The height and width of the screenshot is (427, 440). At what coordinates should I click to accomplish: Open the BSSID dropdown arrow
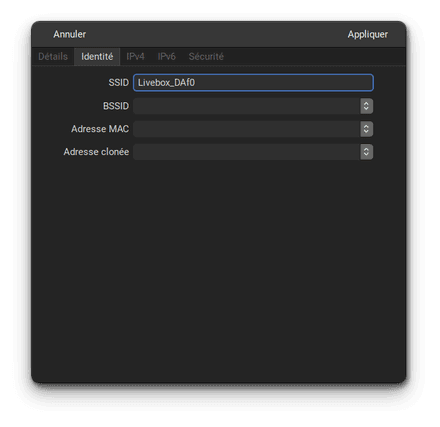tap(366, 106)
